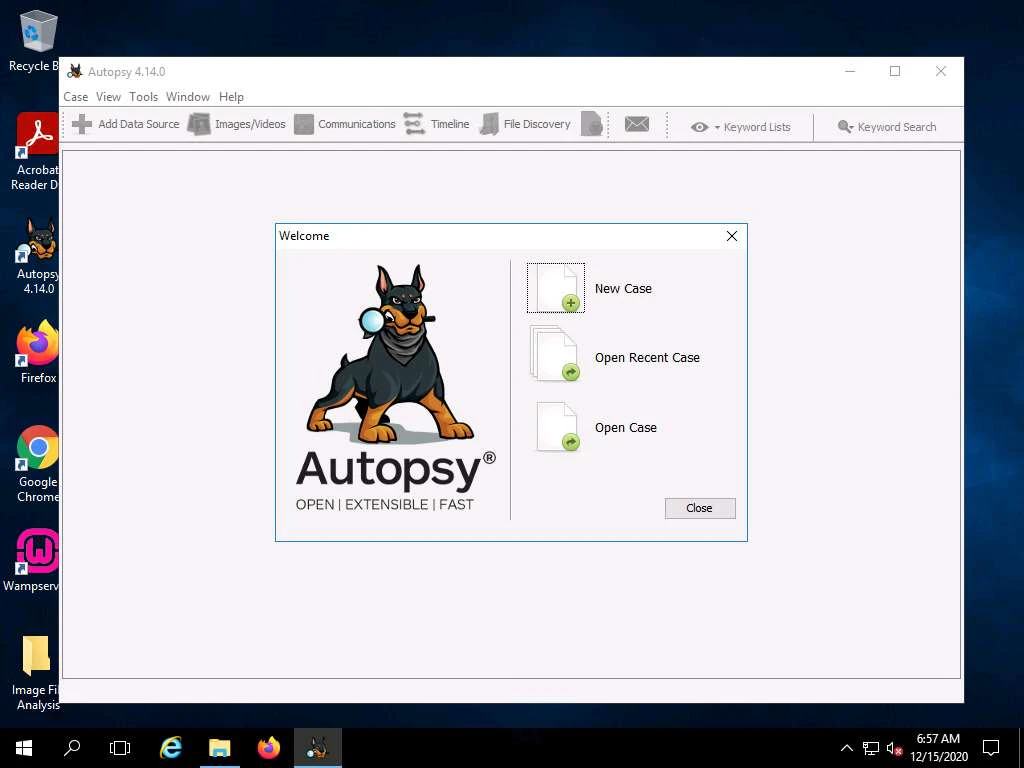Click the Open Case document icon
This screenshot has height=768, width=1024.
pos(558,426)
